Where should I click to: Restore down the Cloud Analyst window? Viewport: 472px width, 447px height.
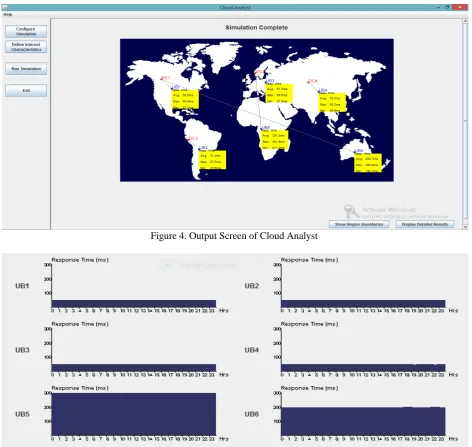click(447, 7)
